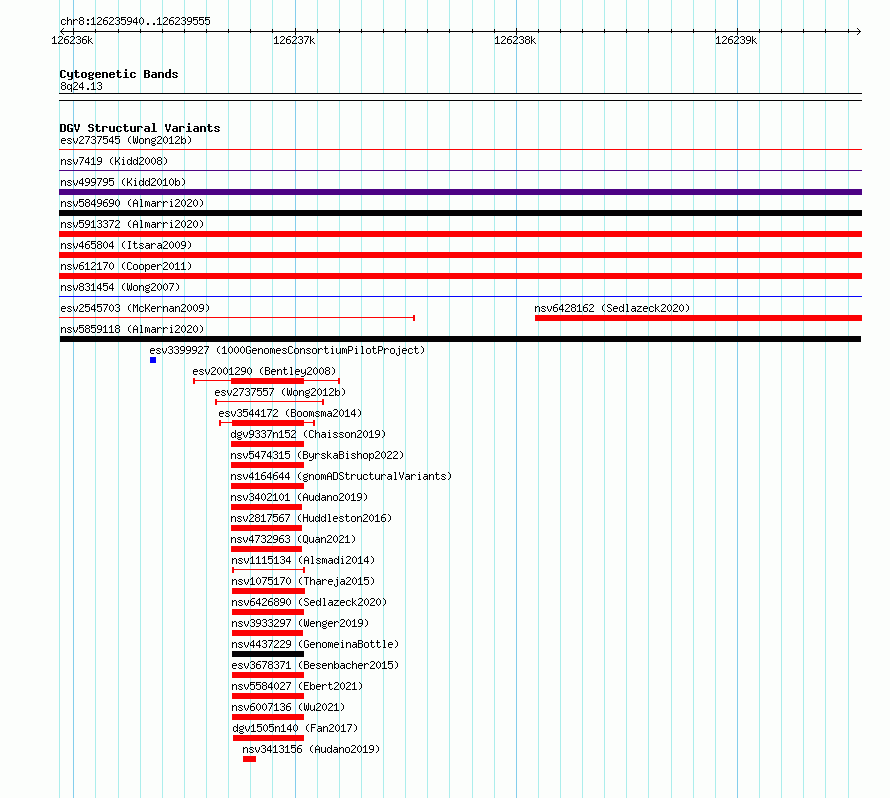
Task: Click nsv3402101 (Audano2019) variant label
Action: coord(299,497)
